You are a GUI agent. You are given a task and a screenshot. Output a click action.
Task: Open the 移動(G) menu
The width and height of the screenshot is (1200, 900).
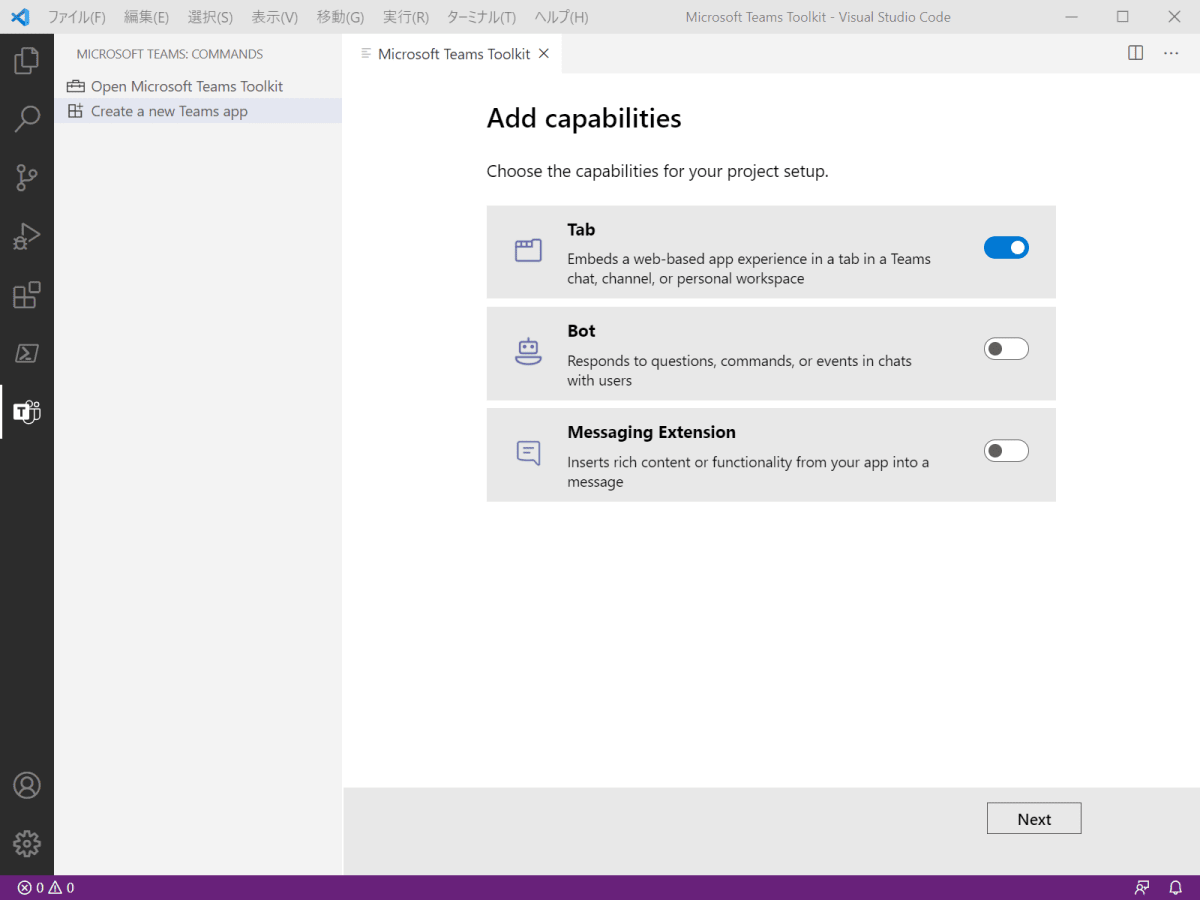click(x=340, y=17)
